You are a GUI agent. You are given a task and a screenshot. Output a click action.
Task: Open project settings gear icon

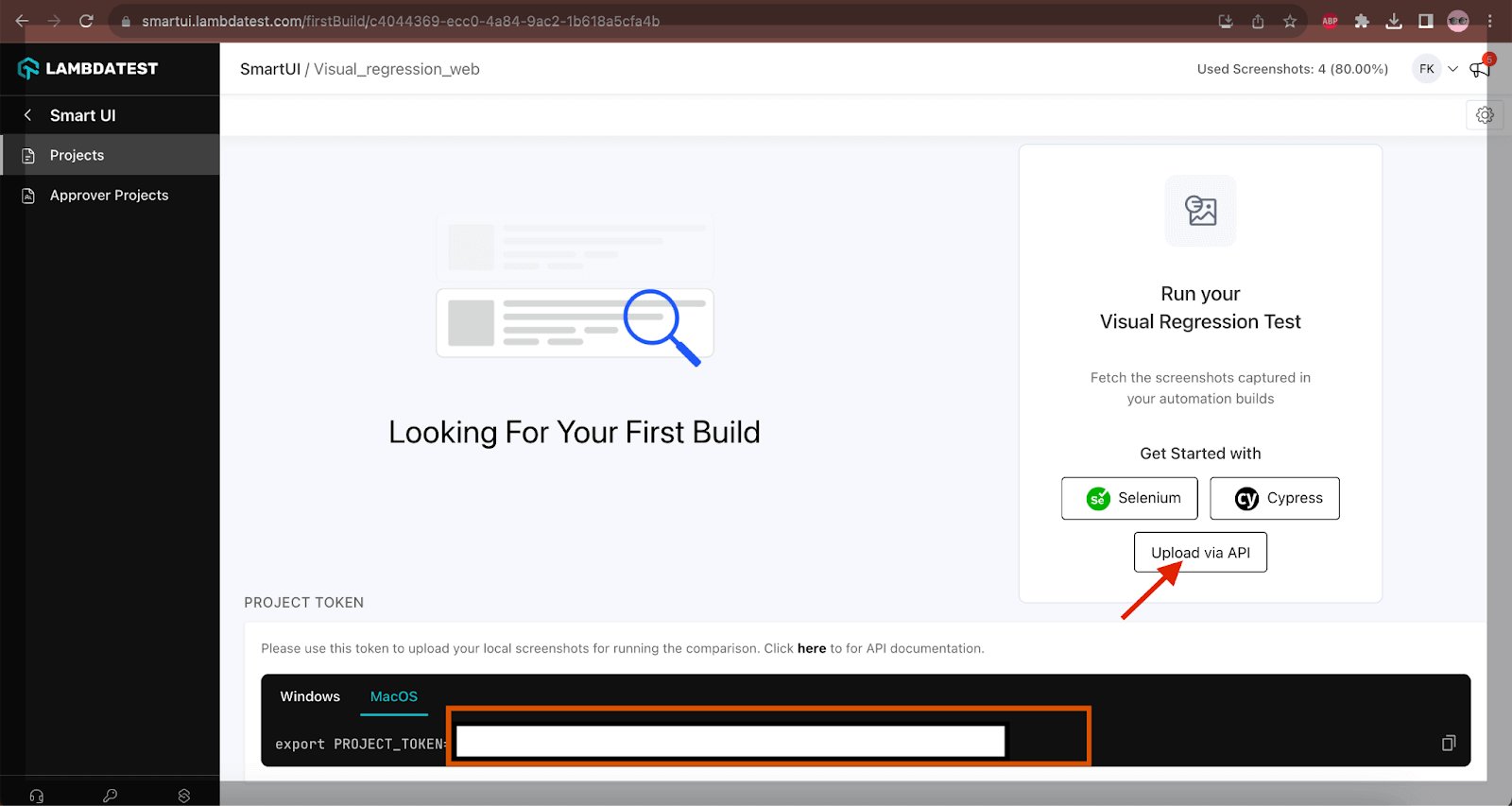click(x=1485, y=115)
